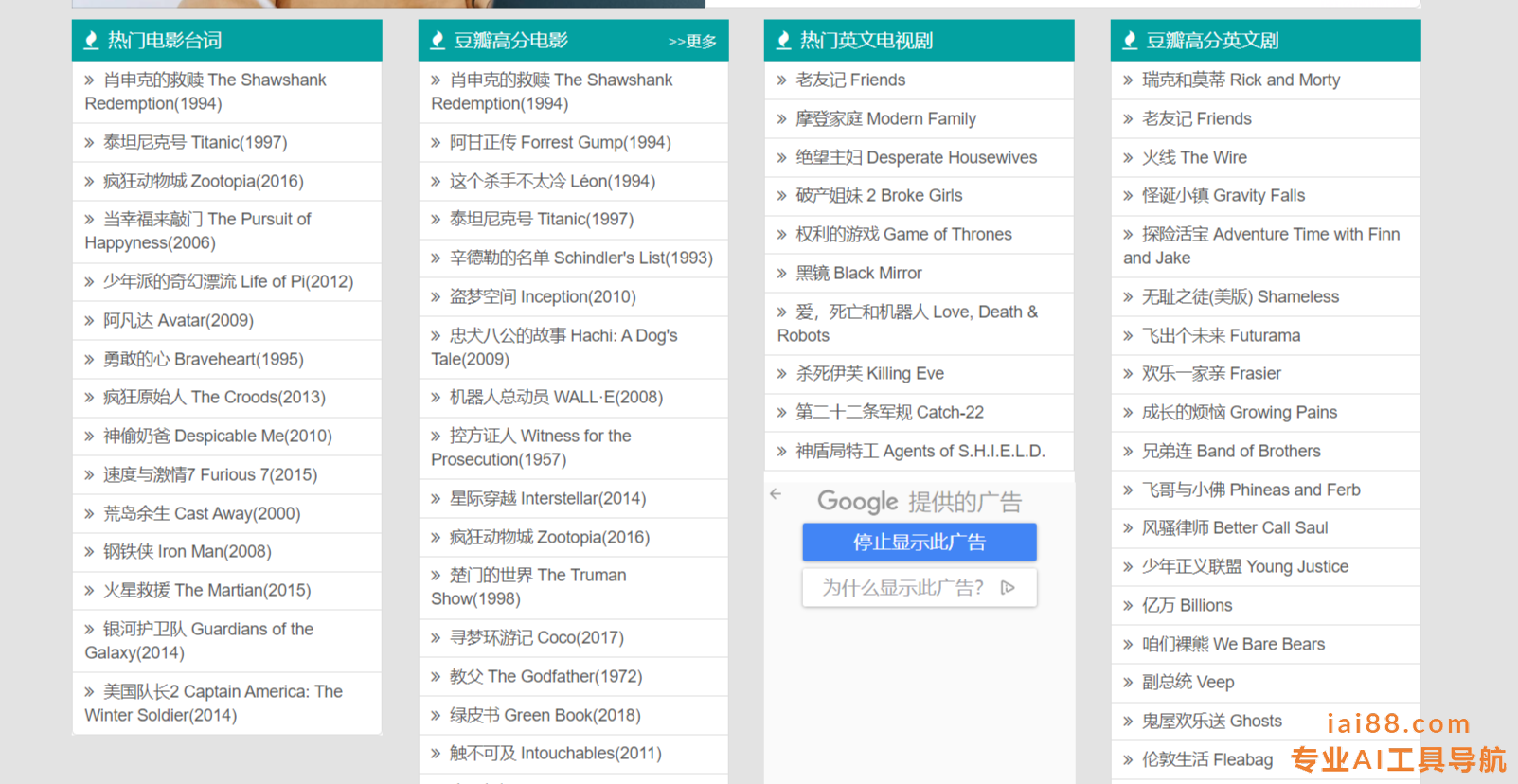Open 这个杀手不太冷 Léon(1994)
This screenshot has height=784, width=1518.
pyautogui.click(x=553, y=181)
